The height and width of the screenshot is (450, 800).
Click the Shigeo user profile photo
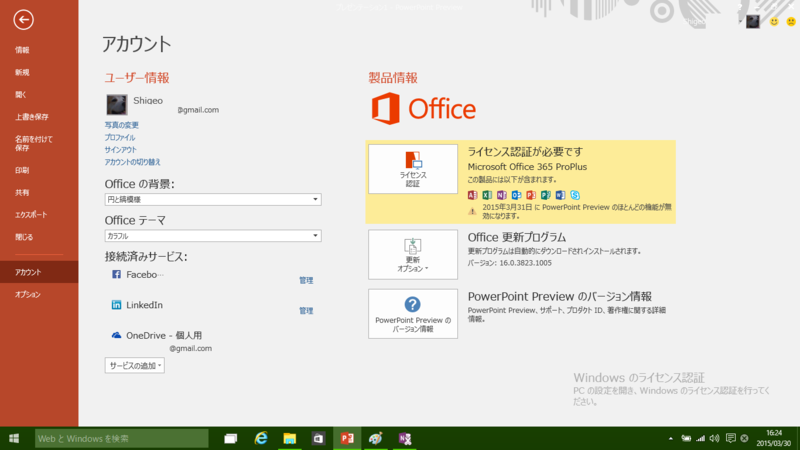click(x=117, y=105)
